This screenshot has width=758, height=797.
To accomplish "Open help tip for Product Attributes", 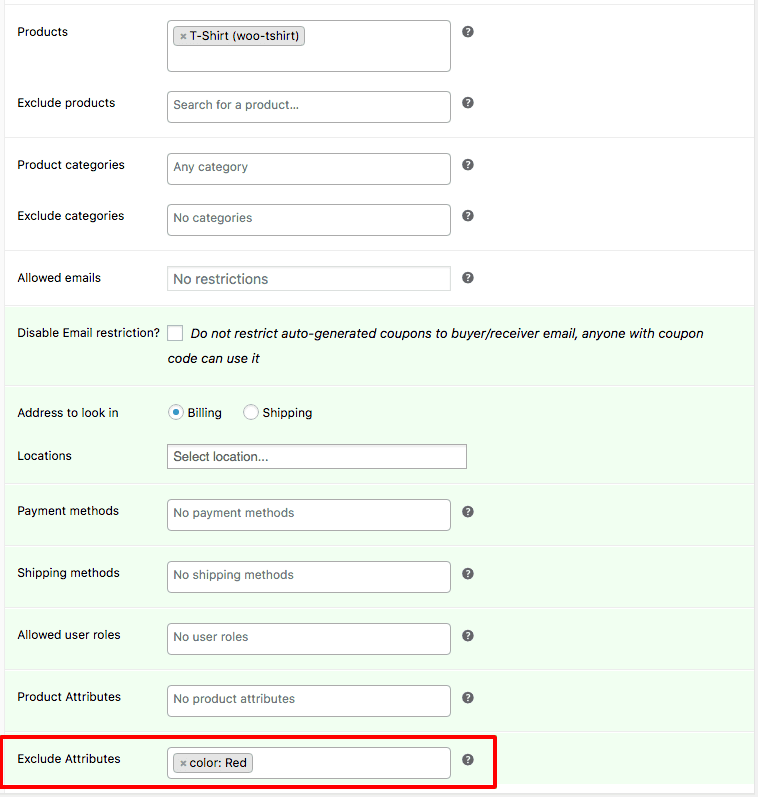I will (468, 698).
